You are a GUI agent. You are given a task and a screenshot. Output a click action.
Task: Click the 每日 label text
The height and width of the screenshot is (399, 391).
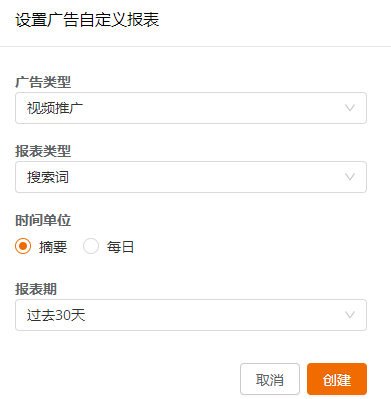pos(120,247)
